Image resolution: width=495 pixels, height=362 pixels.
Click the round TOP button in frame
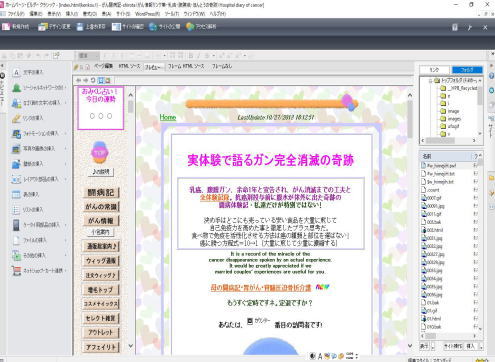click(100, 152)
